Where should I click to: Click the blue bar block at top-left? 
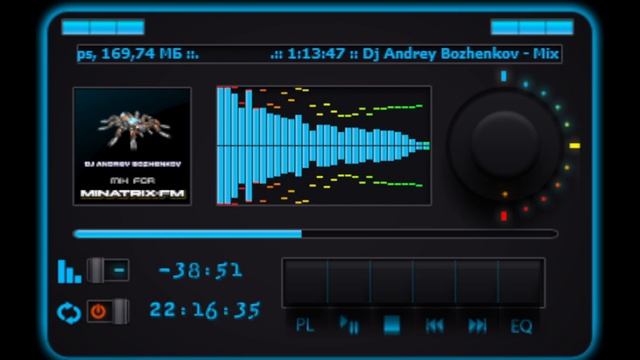[103, 27]
